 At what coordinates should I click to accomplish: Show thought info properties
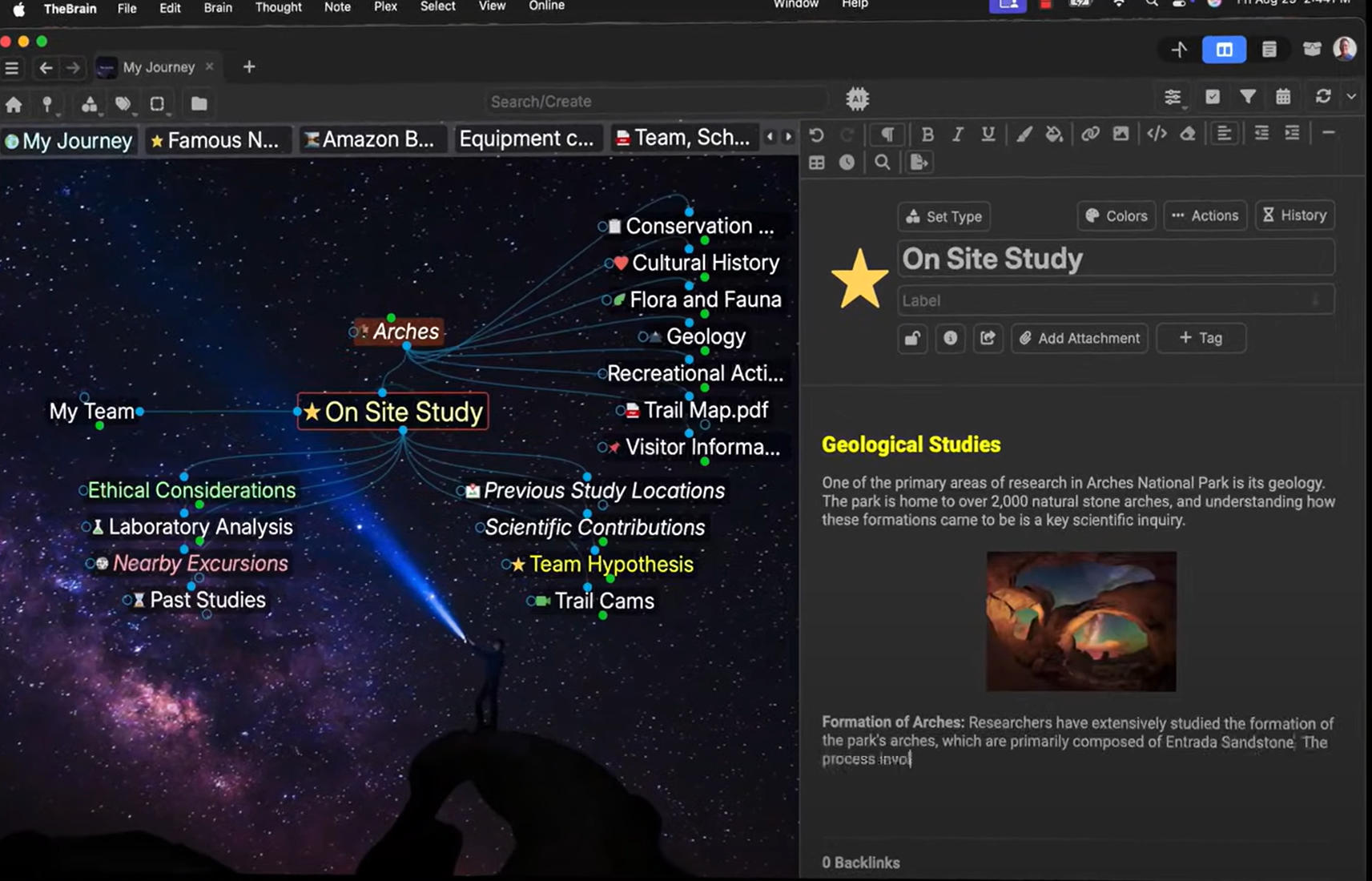pos(950,338)
